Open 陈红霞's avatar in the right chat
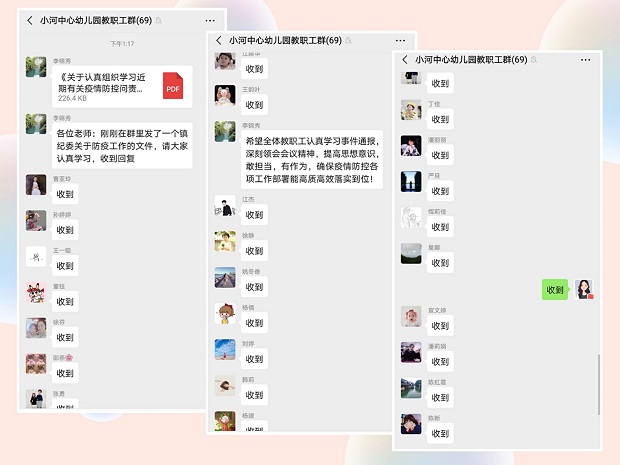 [x=411, y=388]
